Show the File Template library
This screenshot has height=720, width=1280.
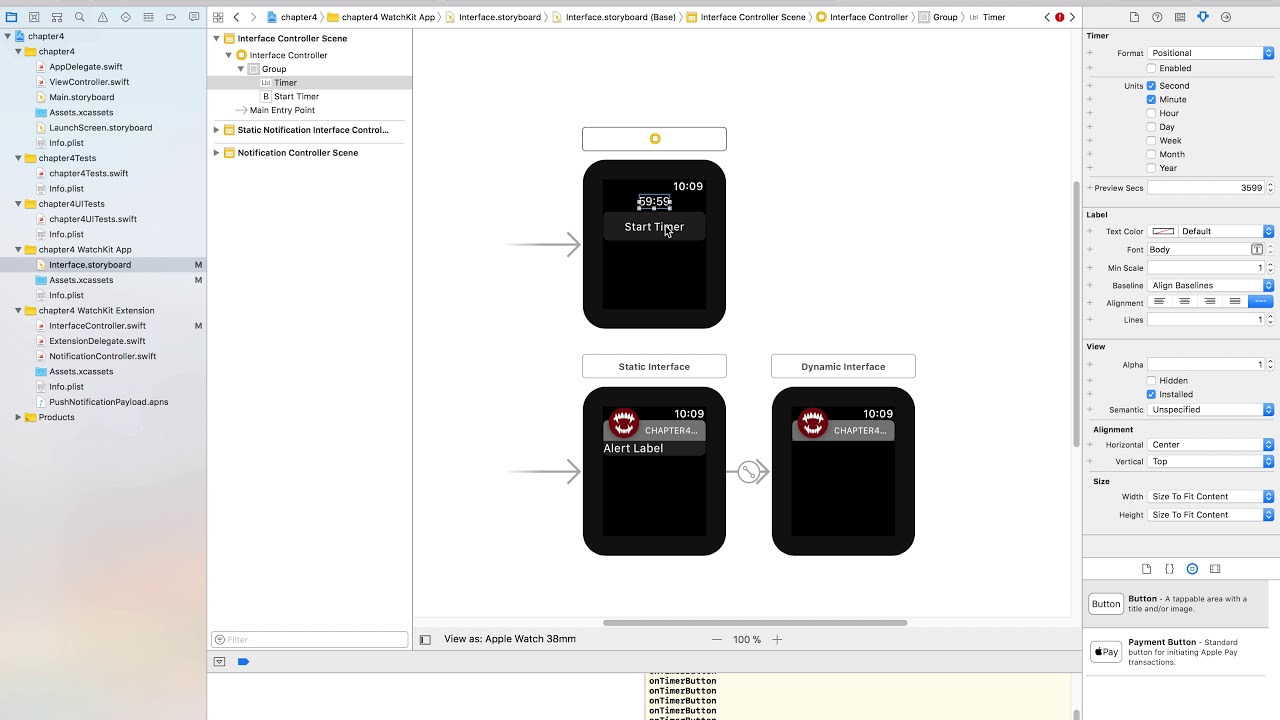click(1146, 569)
